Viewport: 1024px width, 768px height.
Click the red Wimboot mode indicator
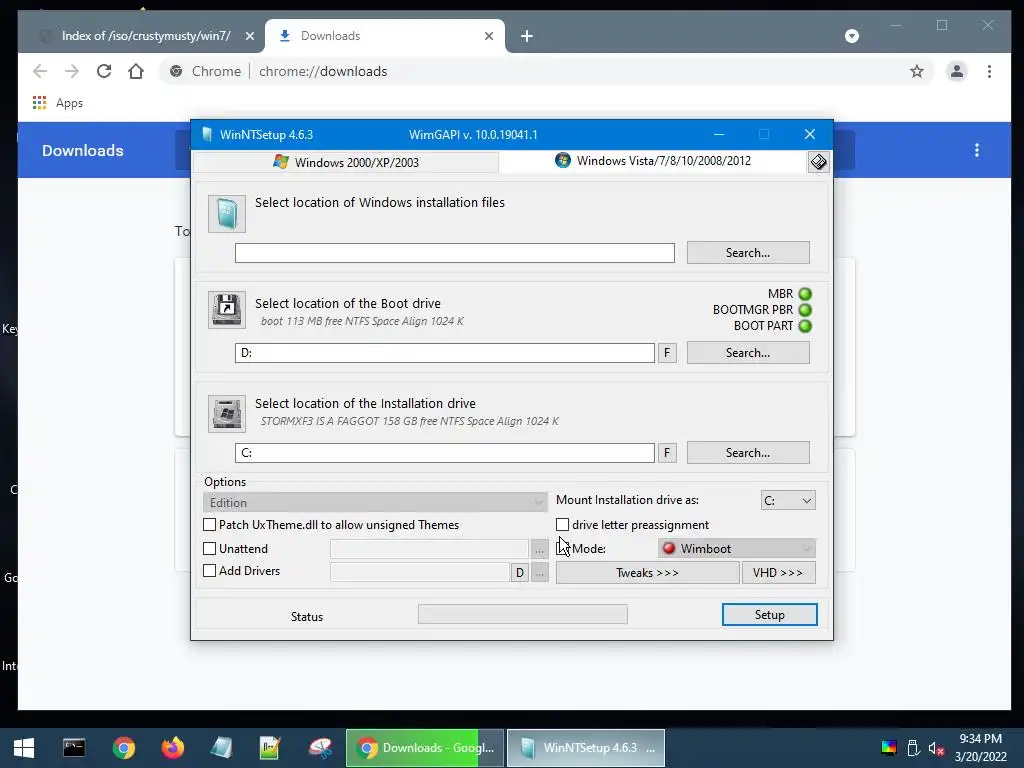tap(669, 549)
